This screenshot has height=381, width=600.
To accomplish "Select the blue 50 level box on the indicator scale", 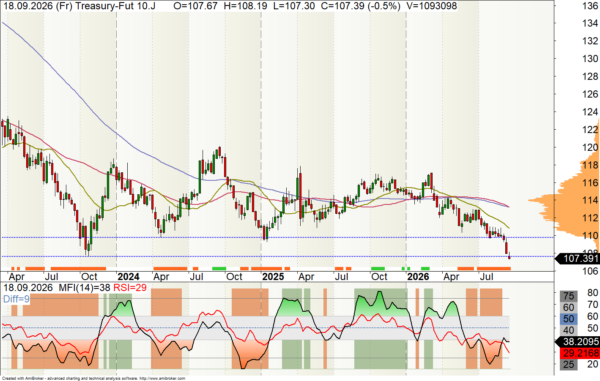I will pos(569,319).
